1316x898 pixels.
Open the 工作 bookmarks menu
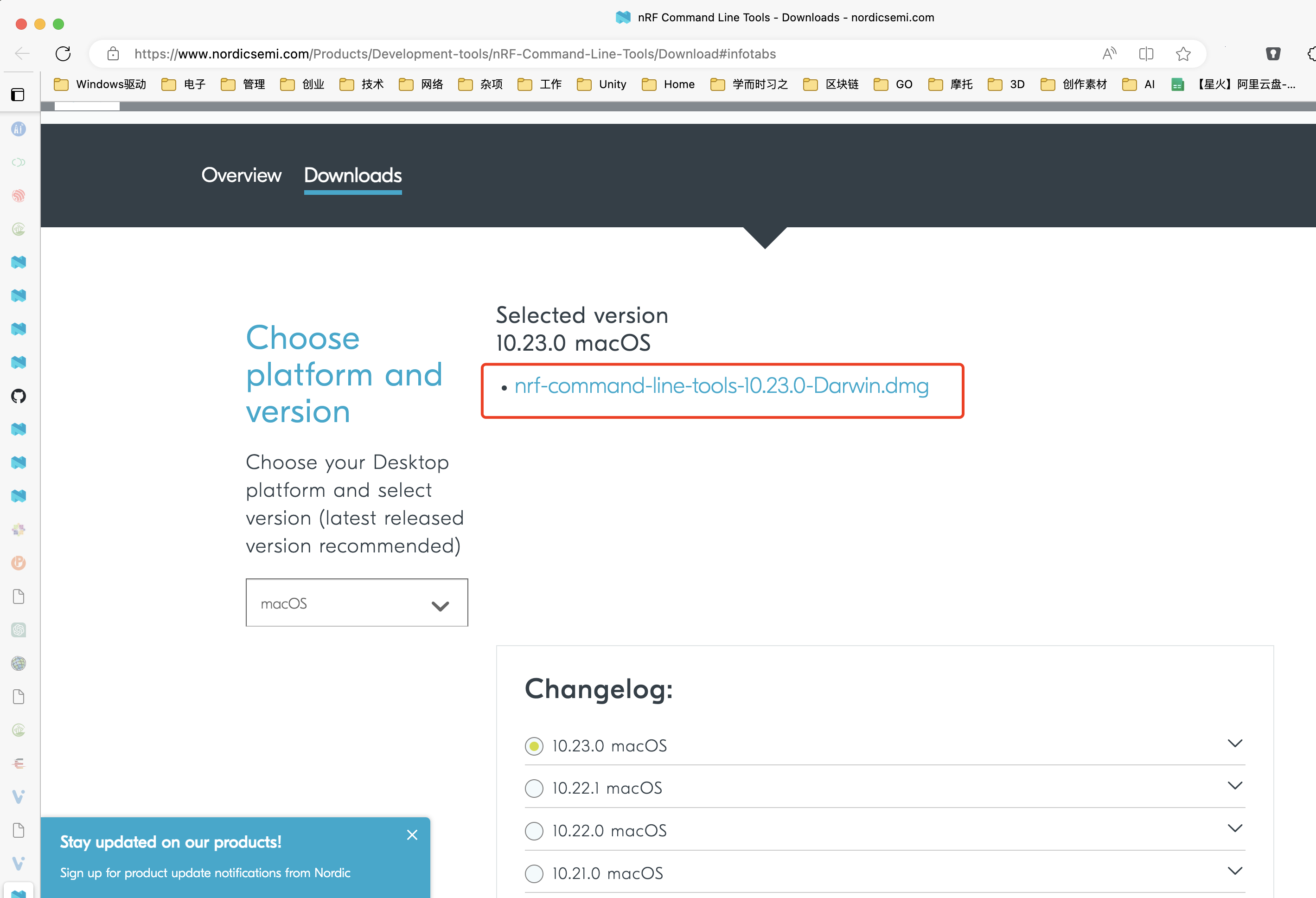pyautogui.click(x=540, y=84)
